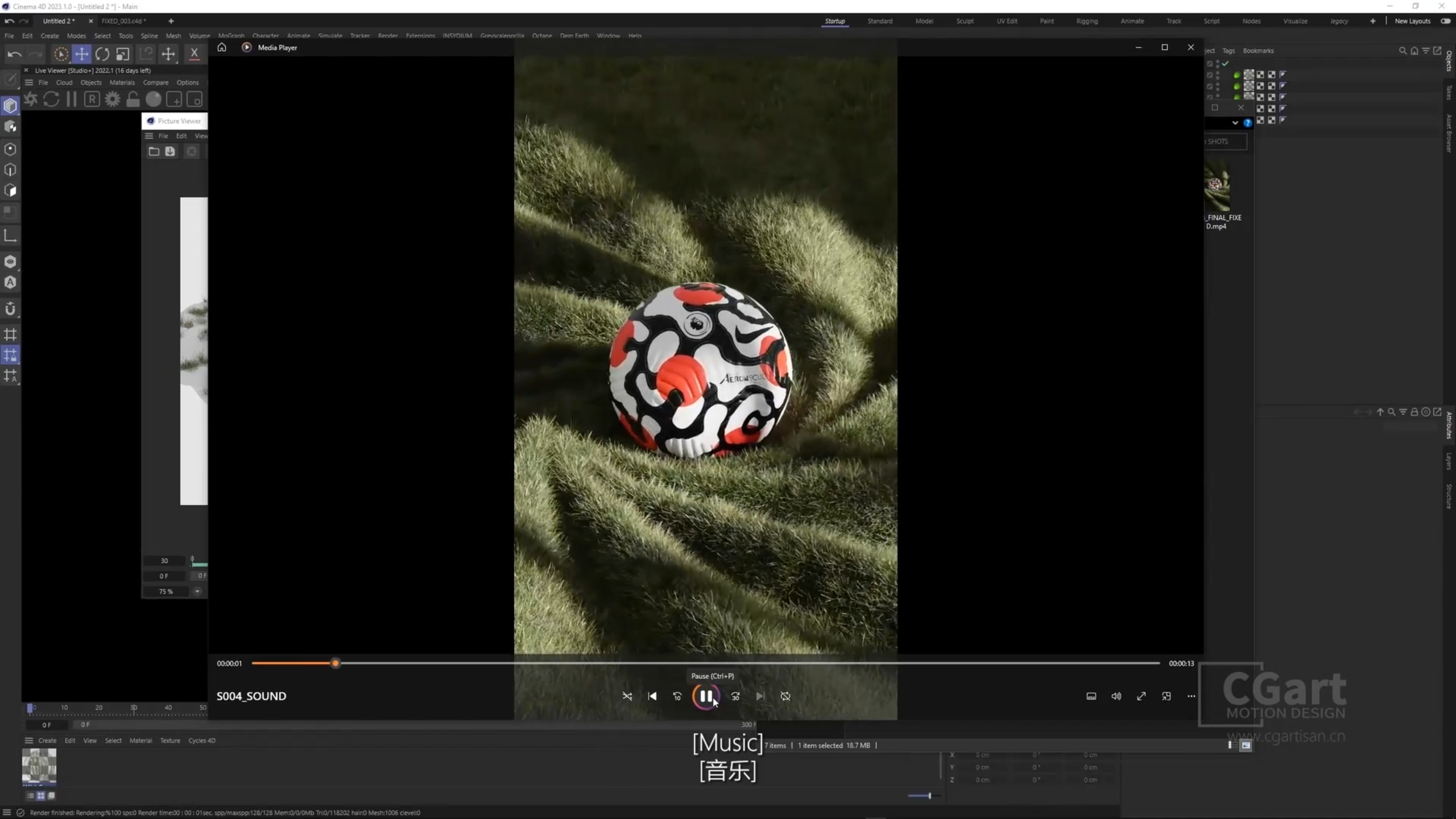Viewport: 1456px width, 819px height.
Task: Open the Picture Viewer File menu
Action: 163,136
